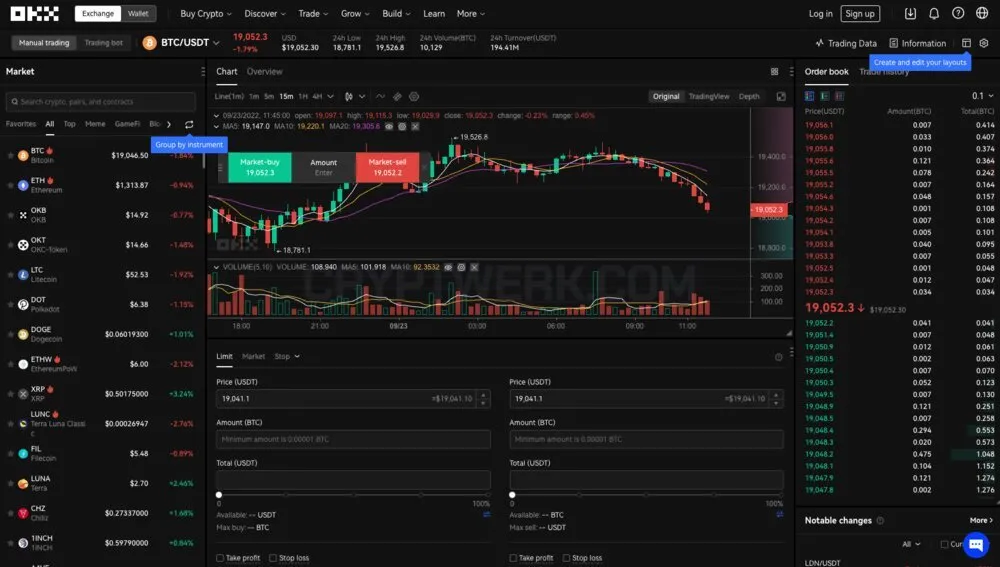Screen dimensions: 1000x567
Task: Collapse the MA5 indicator row chevron
Action: [x=216, y=126]
